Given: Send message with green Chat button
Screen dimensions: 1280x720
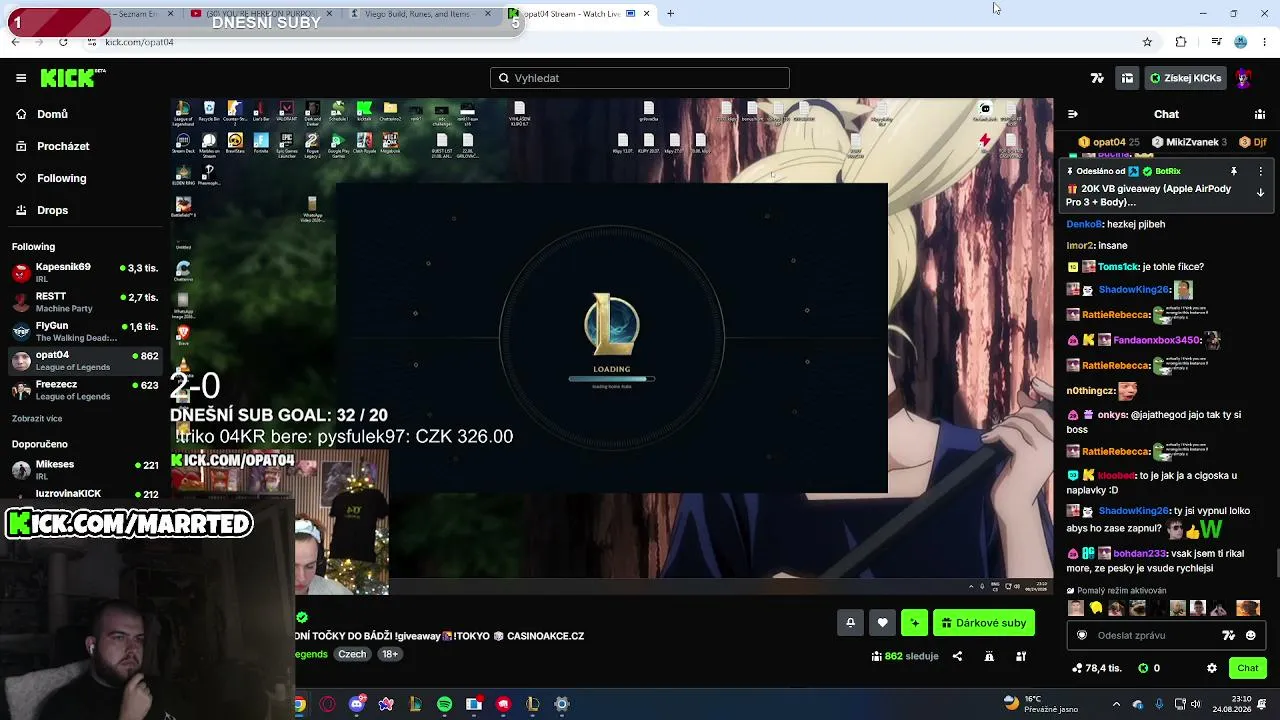Looking at the screenshot, I should 1247,668.
